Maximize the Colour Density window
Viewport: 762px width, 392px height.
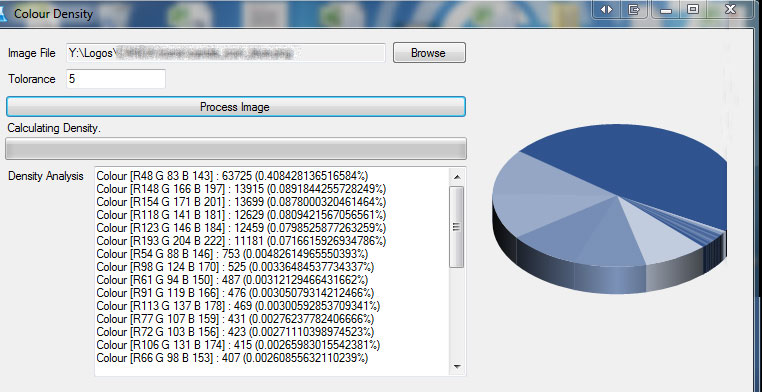point(693,10)
